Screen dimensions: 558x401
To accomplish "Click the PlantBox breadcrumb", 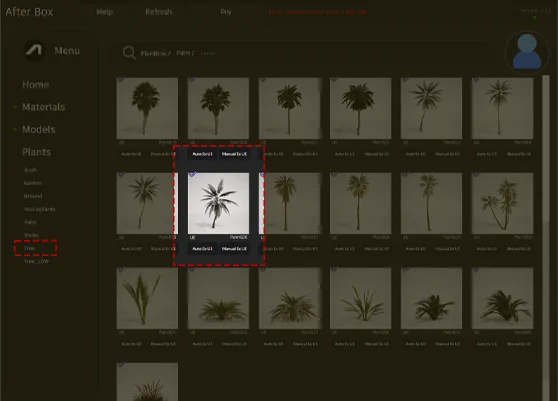I will click(155, 53).
